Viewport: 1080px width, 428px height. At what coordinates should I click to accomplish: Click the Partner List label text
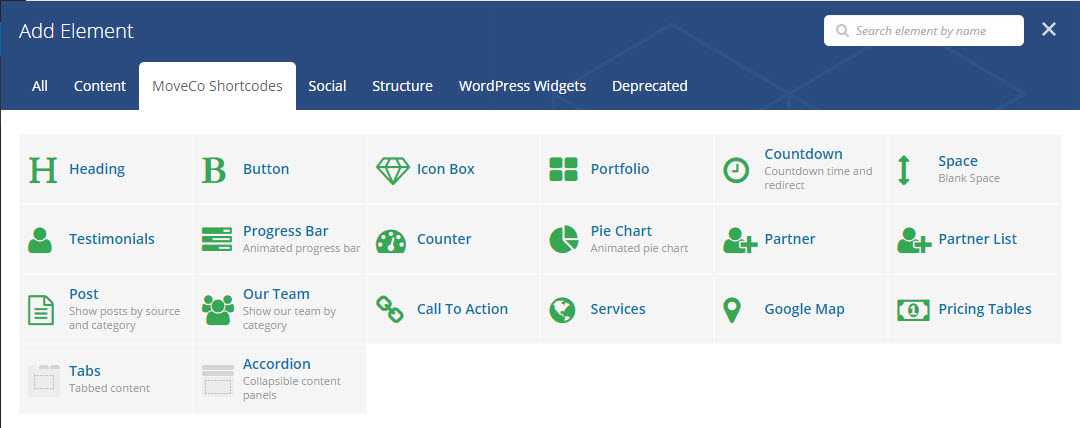977,239
